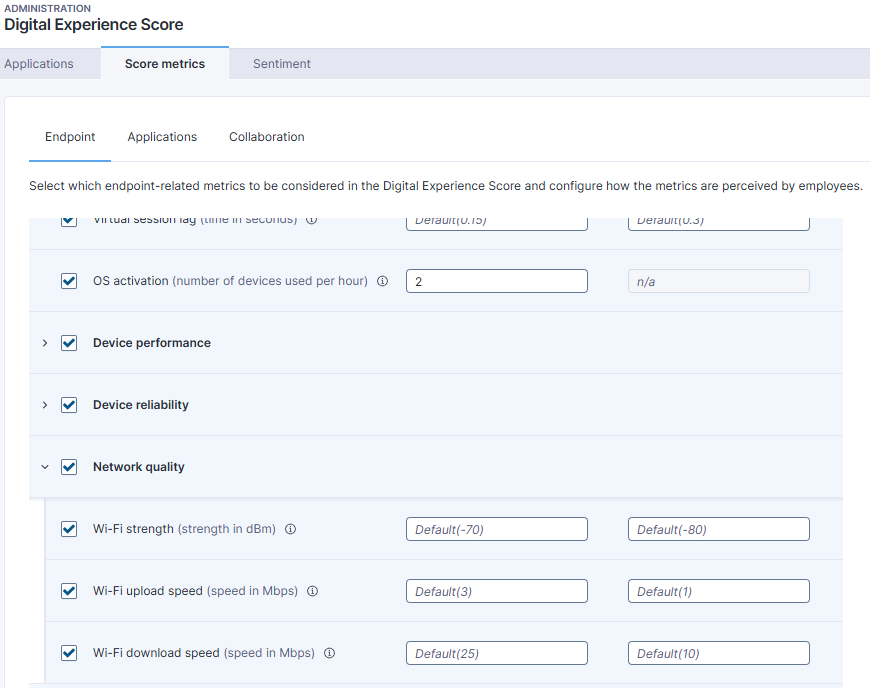Select the Collaboration sub-tab
Screen dimensions: 870x688
(x=266, y=137)
